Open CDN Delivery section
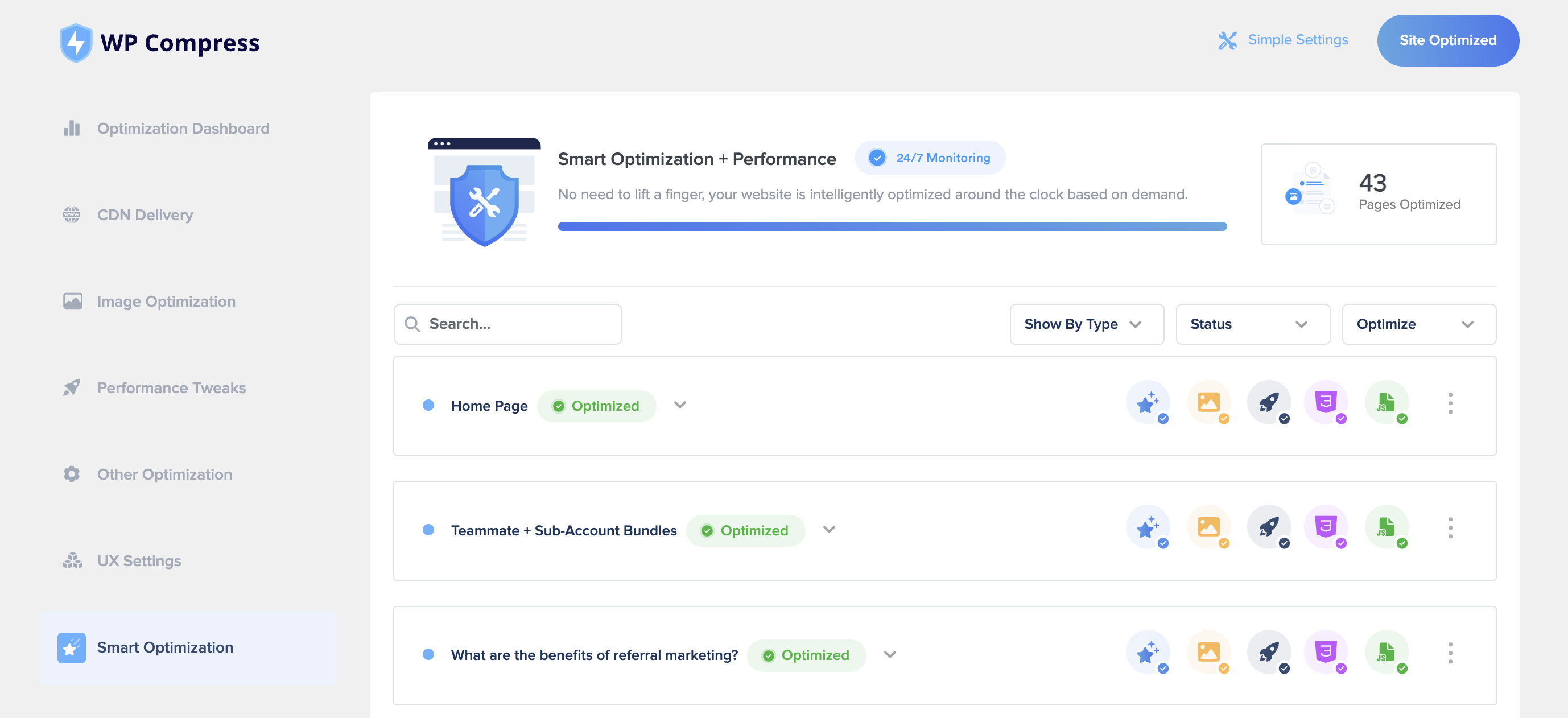The width and height of the screenshot is (1568, 718). tap(146, 215)
